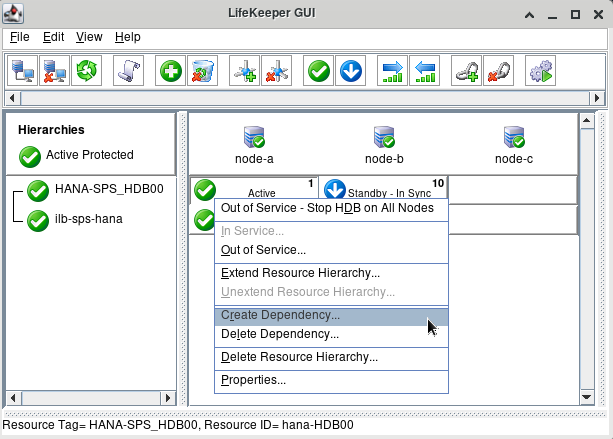Image resolution: width=613 pixels, height=439 pixels.
Task: Click the node-a label
Action: [x=254, y=159]
